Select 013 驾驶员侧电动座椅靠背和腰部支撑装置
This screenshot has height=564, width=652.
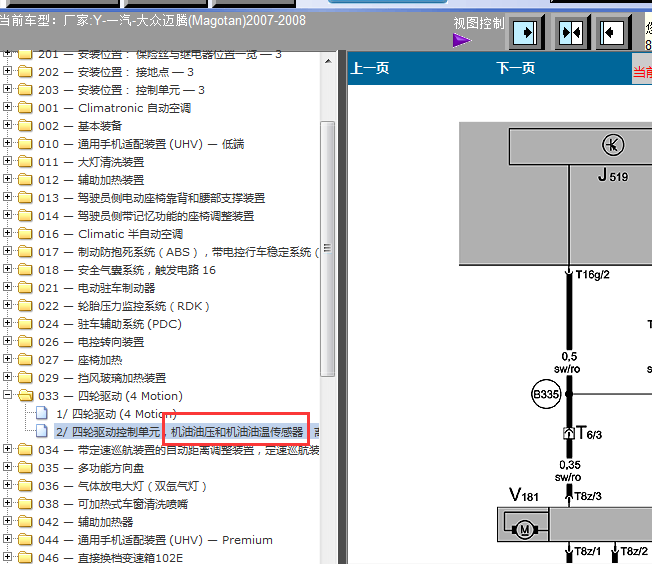[151, 198]
